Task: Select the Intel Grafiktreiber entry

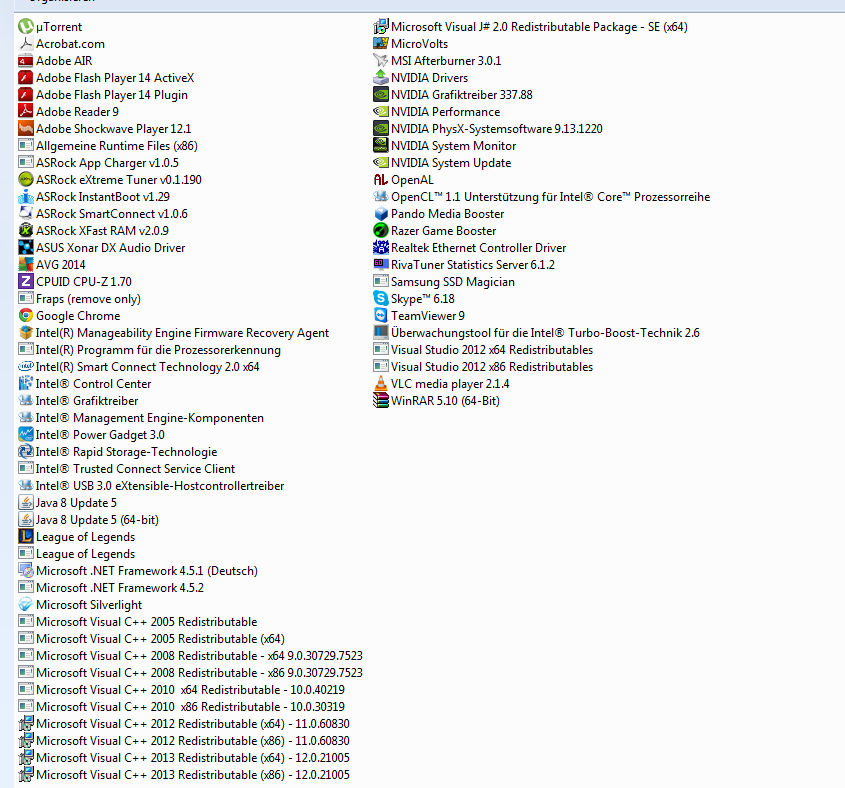Action: pos(79,401)
